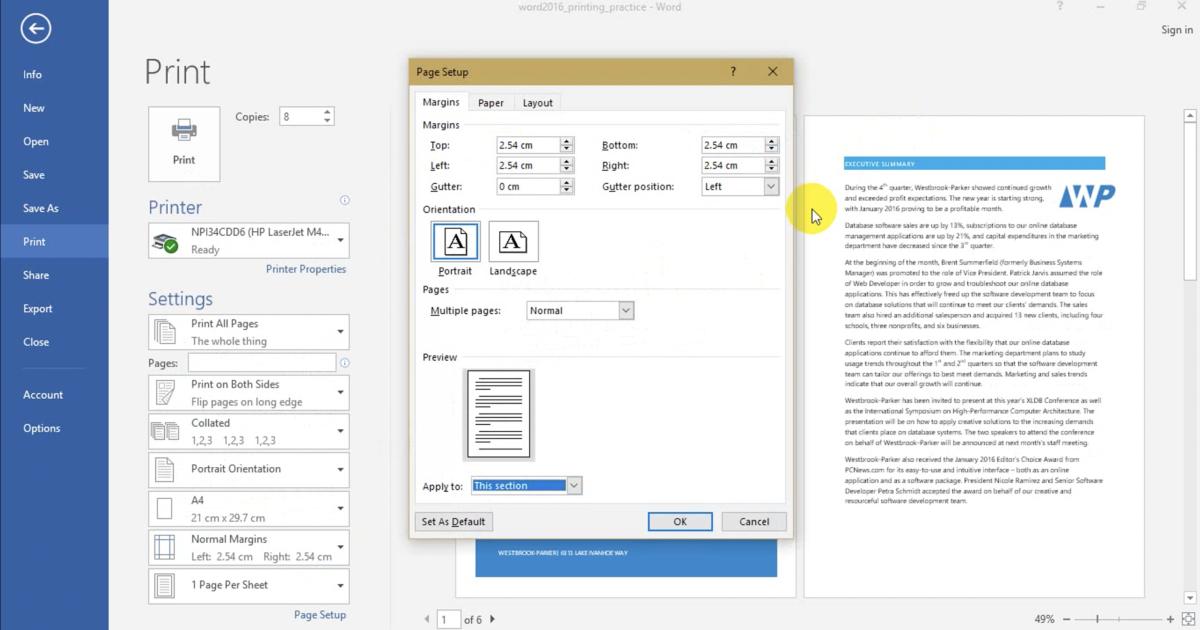Click the back arrow icon in Backstage
1200x630 pixels.
36,29
